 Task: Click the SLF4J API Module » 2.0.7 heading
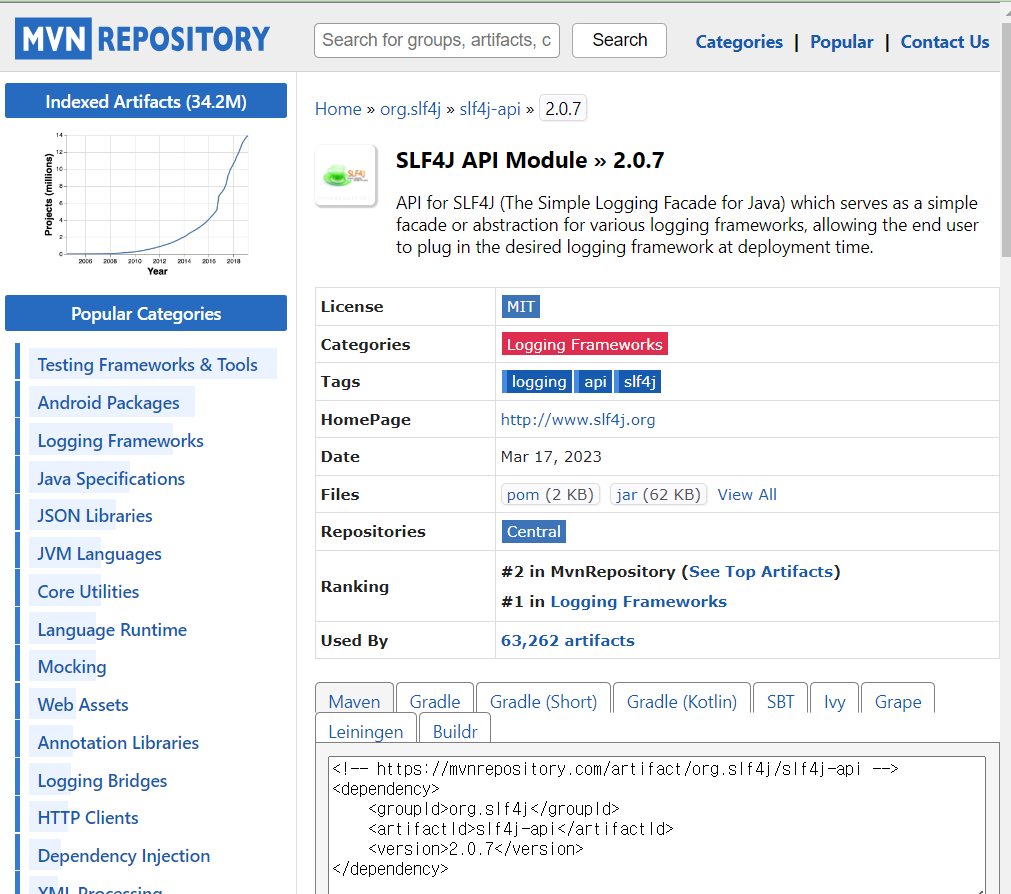click(529, 160)
